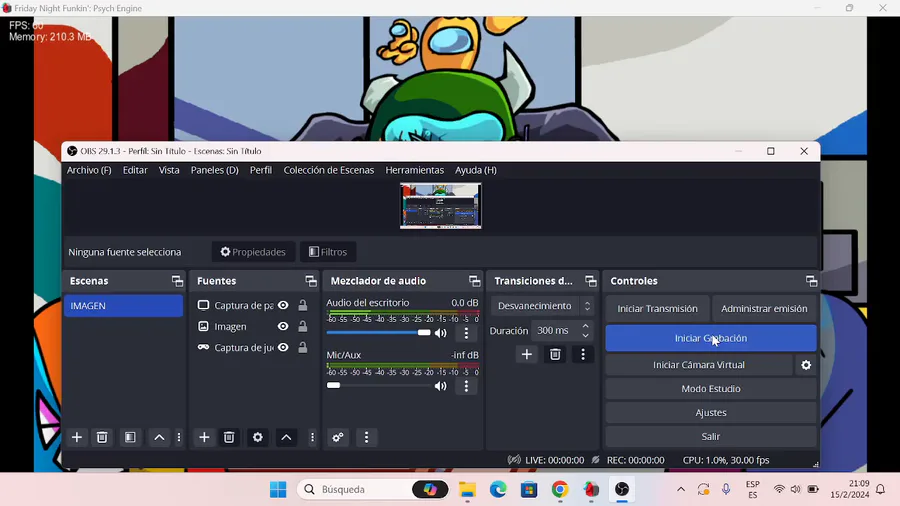
Task: Move source up in Fuentes toolbar
Action: point(286,437)
